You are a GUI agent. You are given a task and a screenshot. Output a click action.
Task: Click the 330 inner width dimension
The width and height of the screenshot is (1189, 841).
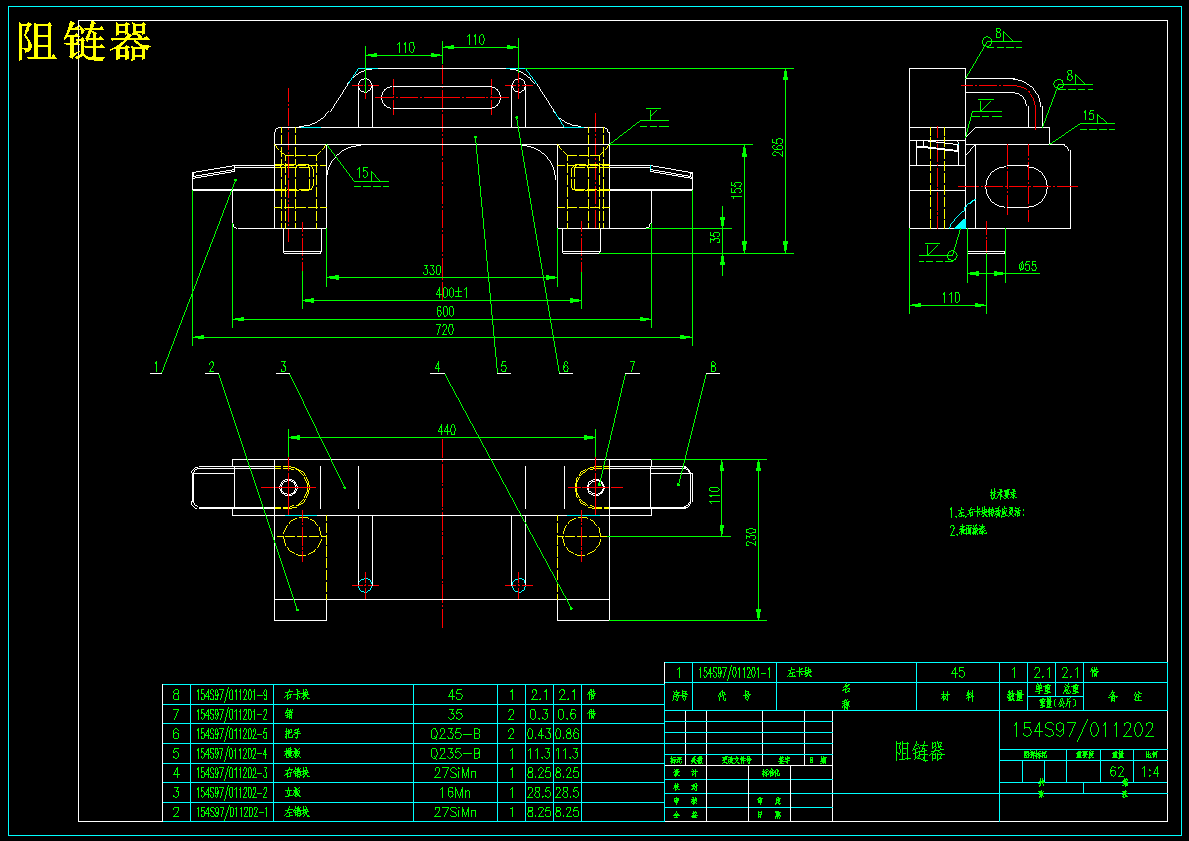click(431, 270)
